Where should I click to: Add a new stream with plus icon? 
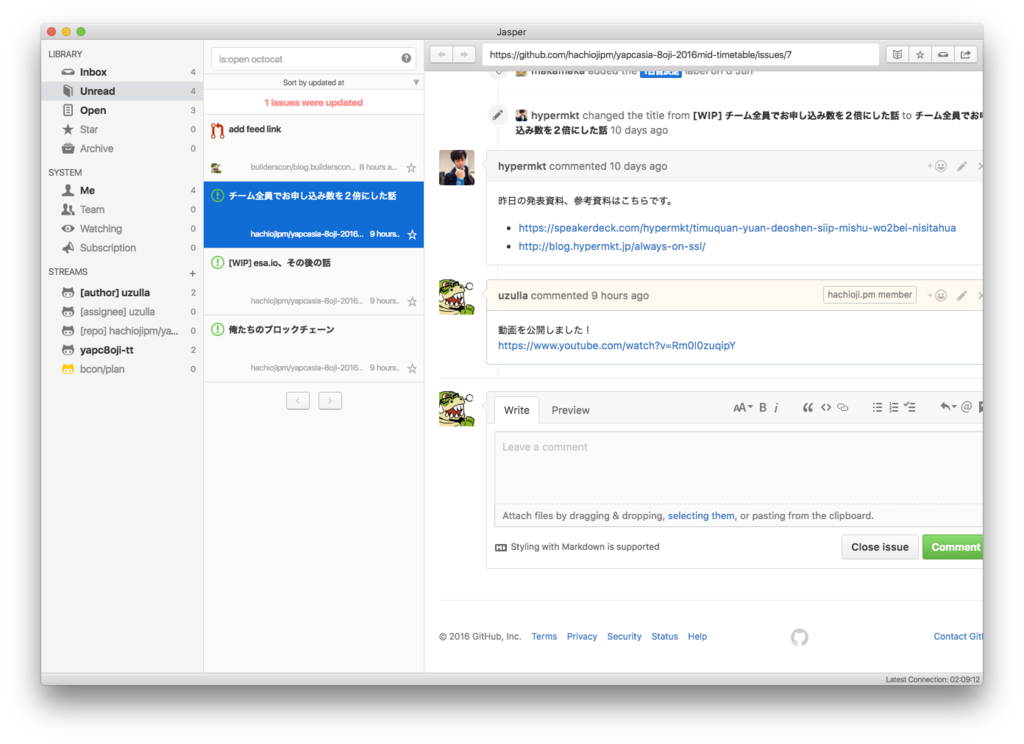click(x=193, y=273)
